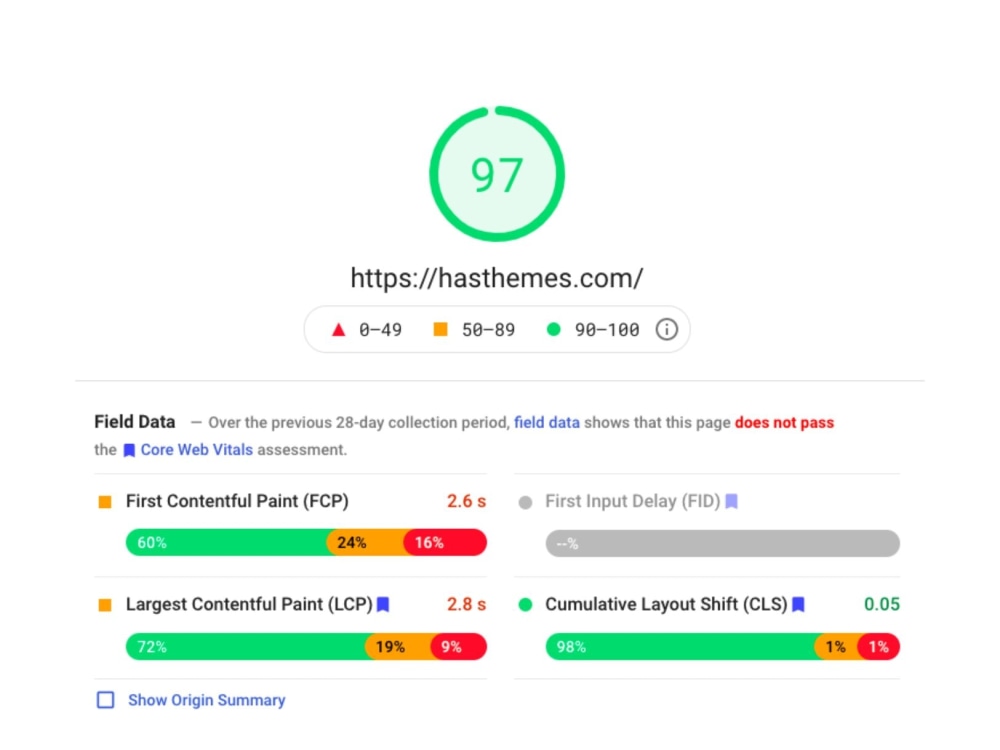Click the gray dot beside First Input Delay
Image resolution: width=1000 pixels, height=750 pixels.
tap(526, 503)
